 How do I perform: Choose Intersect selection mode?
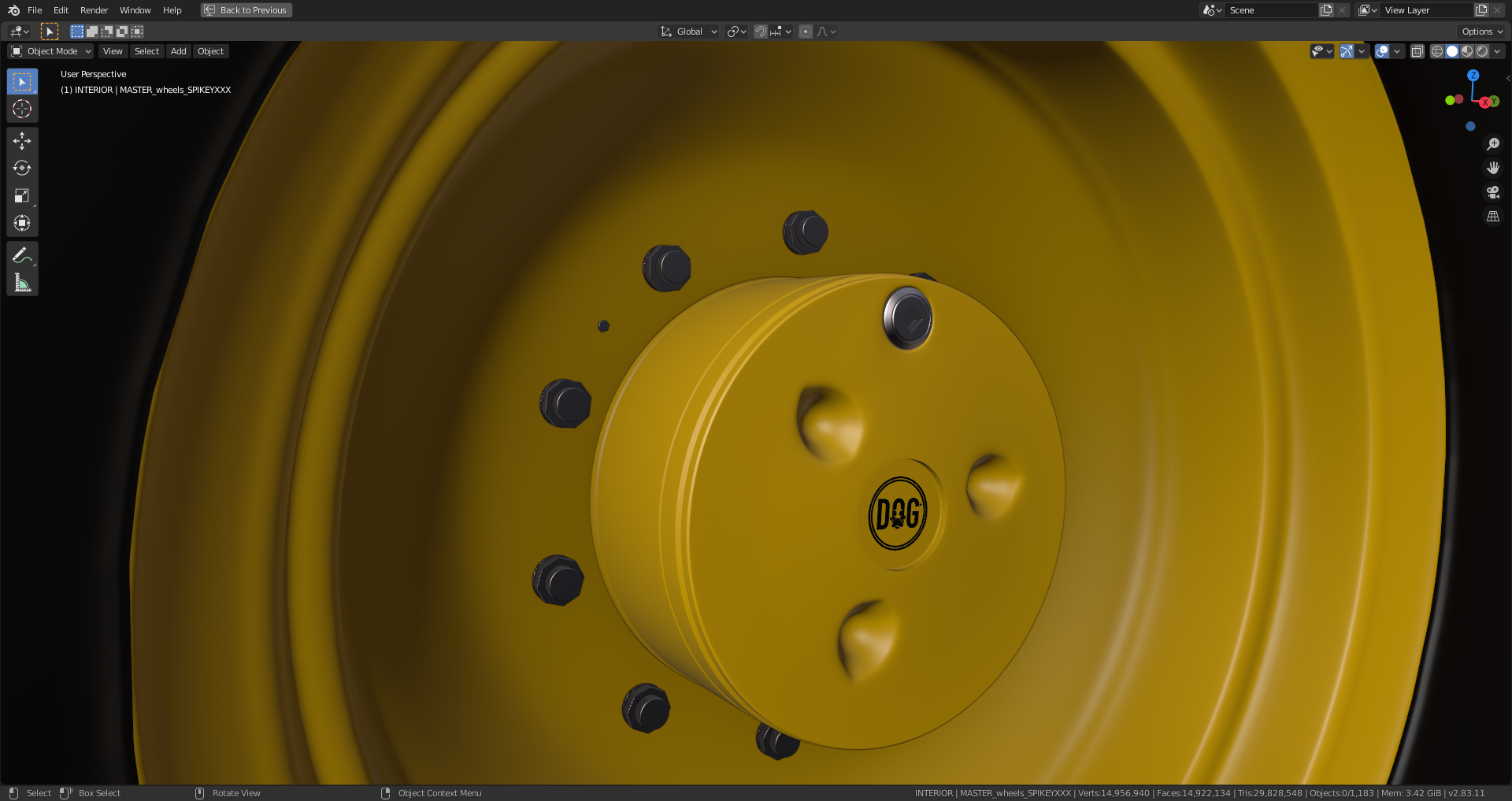click(x=137, y=32)
